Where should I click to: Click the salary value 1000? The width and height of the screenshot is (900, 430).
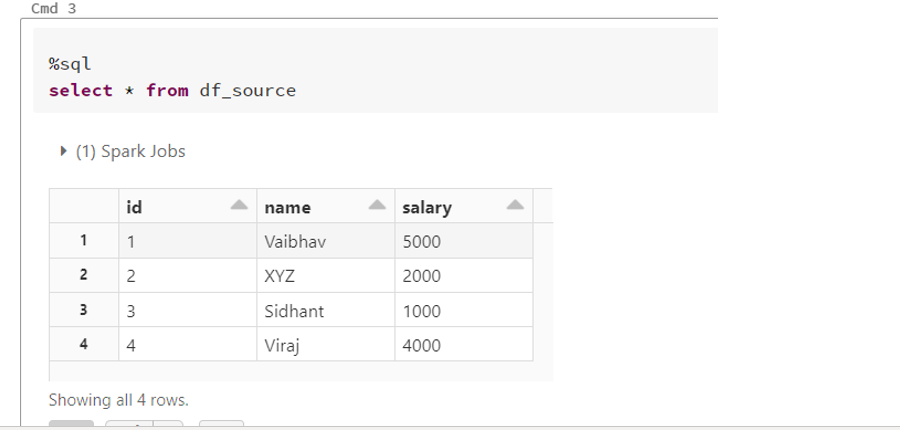tap(420, 310)
